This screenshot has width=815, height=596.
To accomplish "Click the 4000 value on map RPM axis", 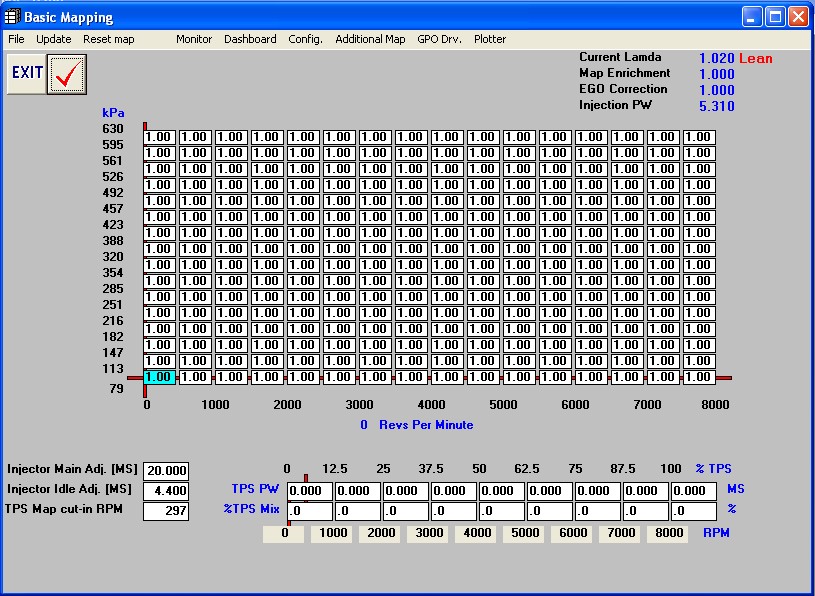I will click(x=431, y=405).
